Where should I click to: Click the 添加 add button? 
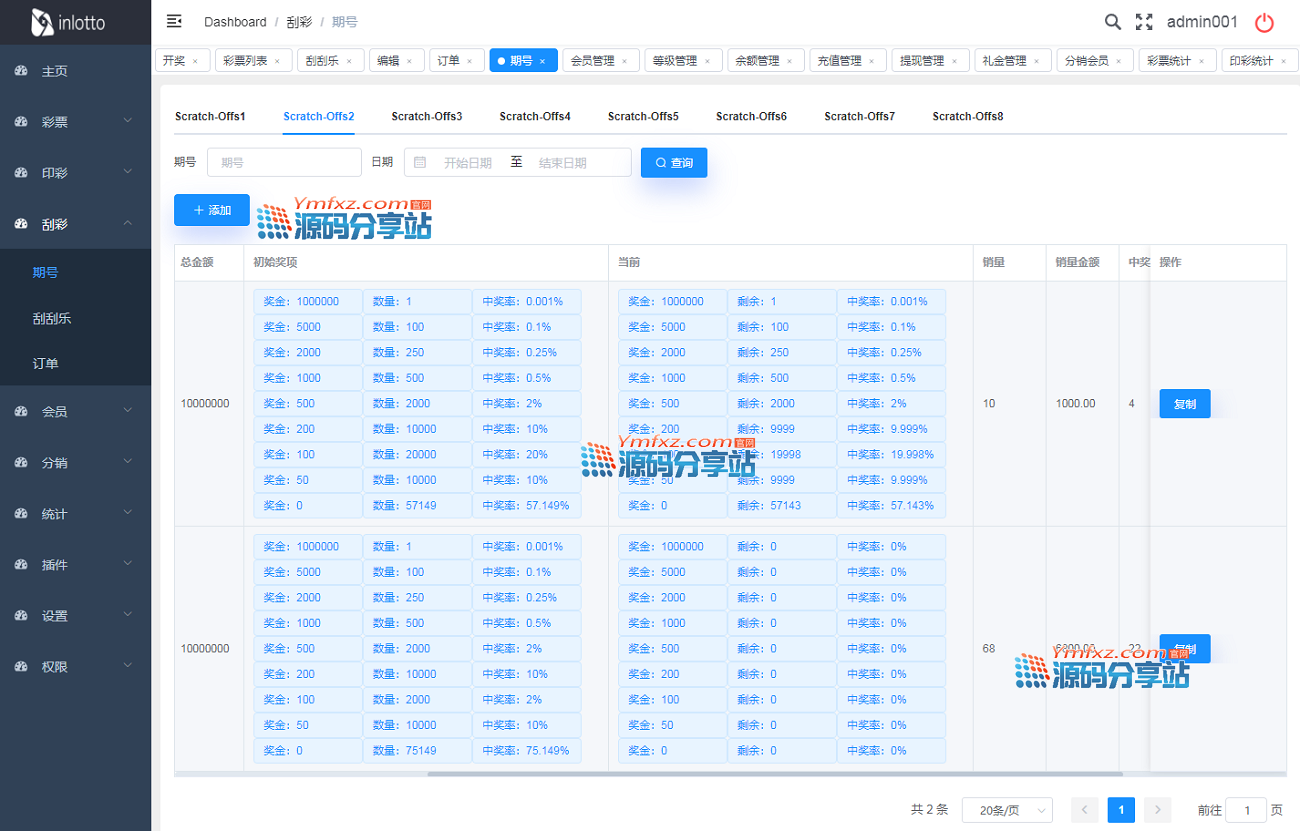coord(212,210)
